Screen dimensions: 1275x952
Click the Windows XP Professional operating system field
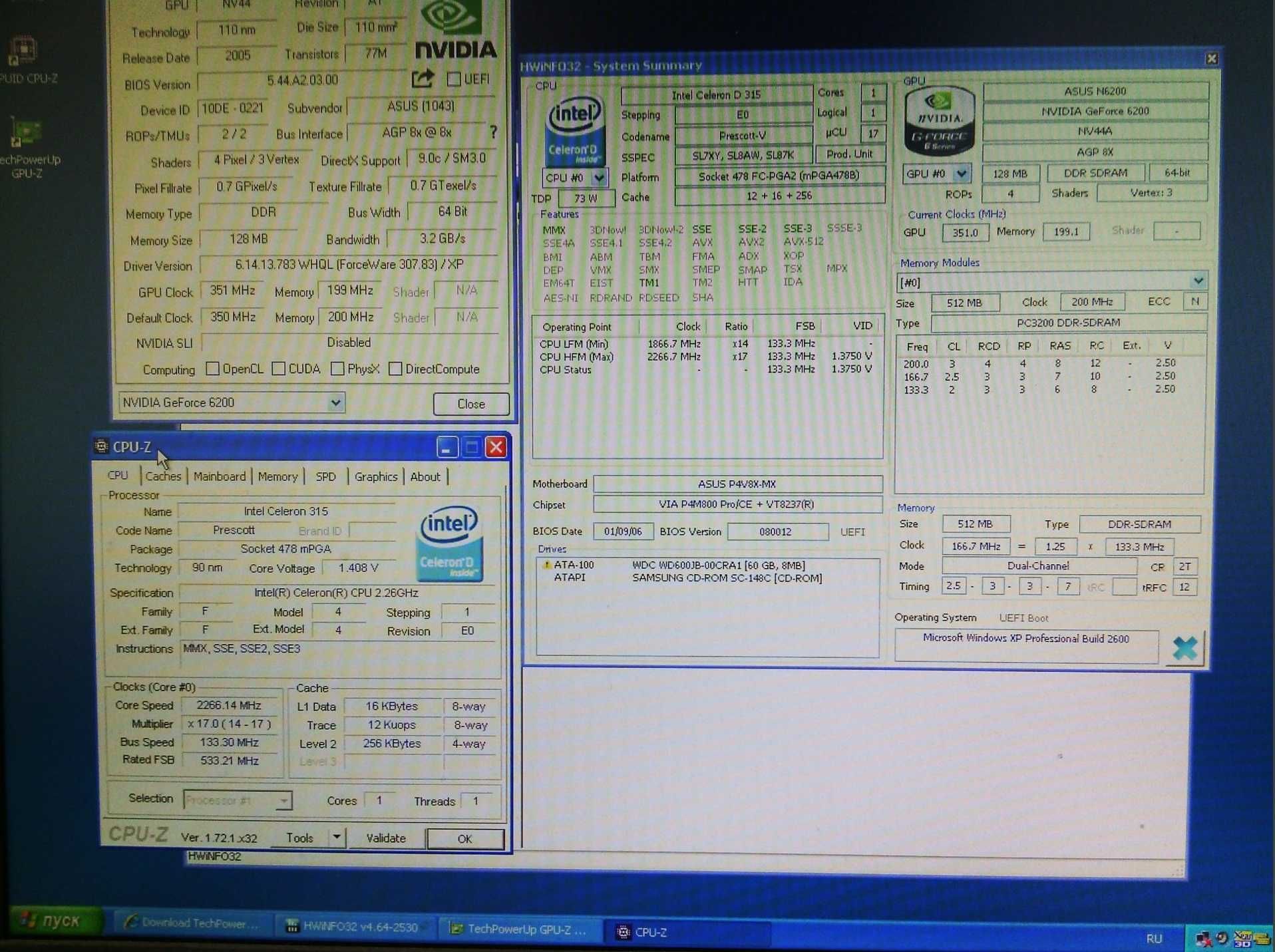pos(1026,645)
